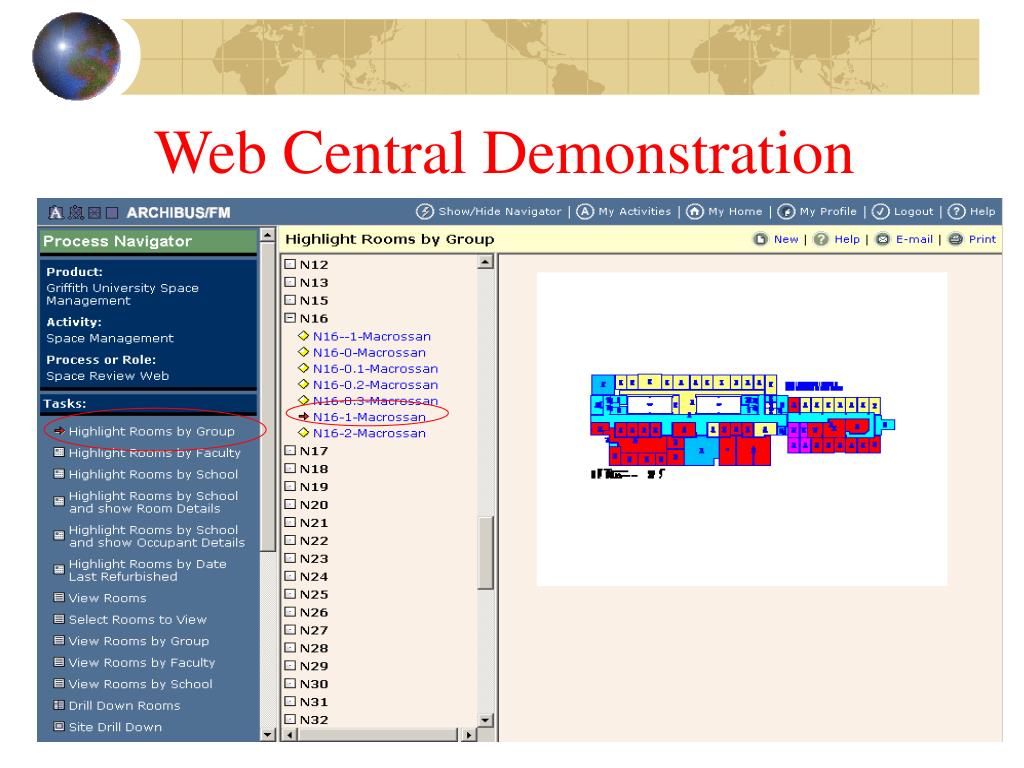Click the N32 building label
This screenshot has height=768, width=1024.
314,720
